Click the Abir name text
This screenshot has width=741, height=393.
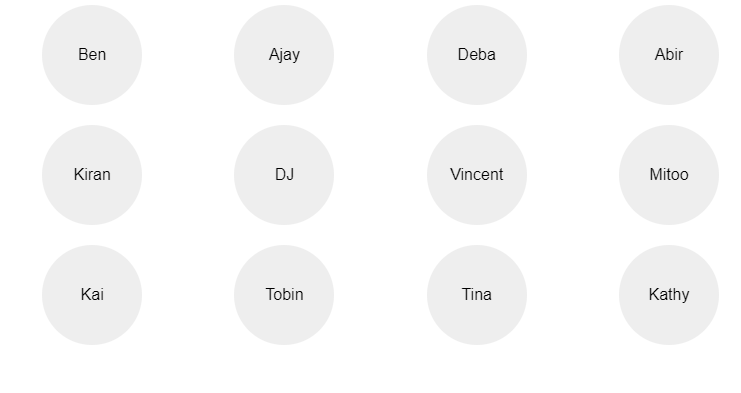click(x=669, y=54)
